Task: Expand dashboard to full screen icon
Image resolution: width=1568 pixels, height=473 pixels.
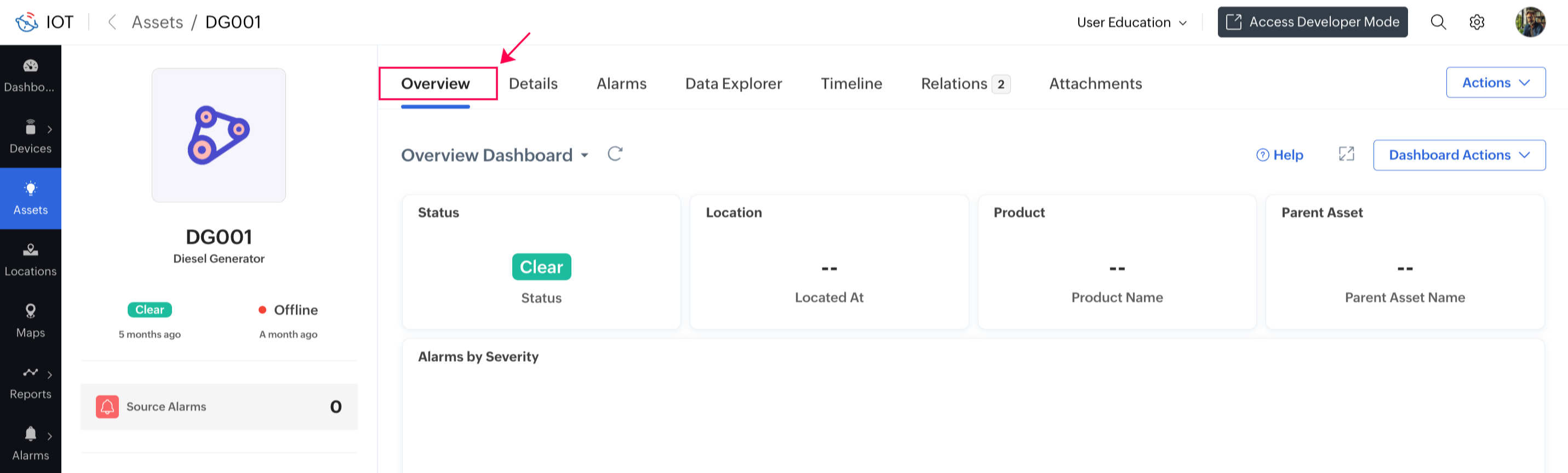Action: pos(1347,155)
